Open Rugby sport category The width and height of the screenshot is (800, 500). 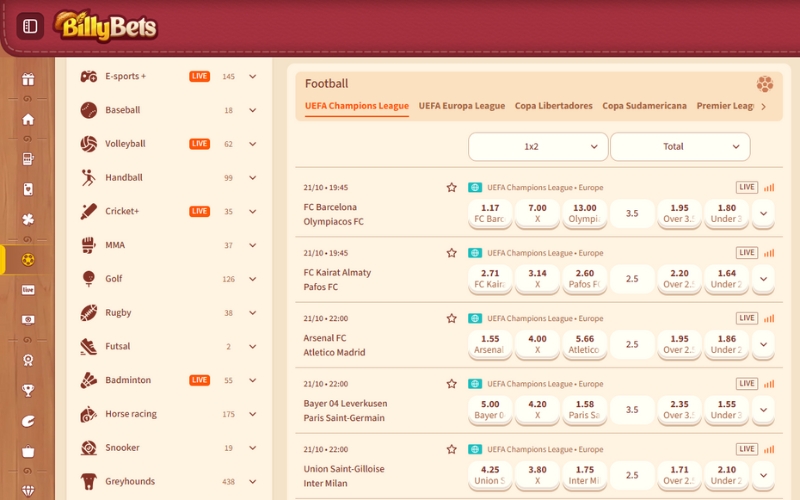click(x=169, y=313)
